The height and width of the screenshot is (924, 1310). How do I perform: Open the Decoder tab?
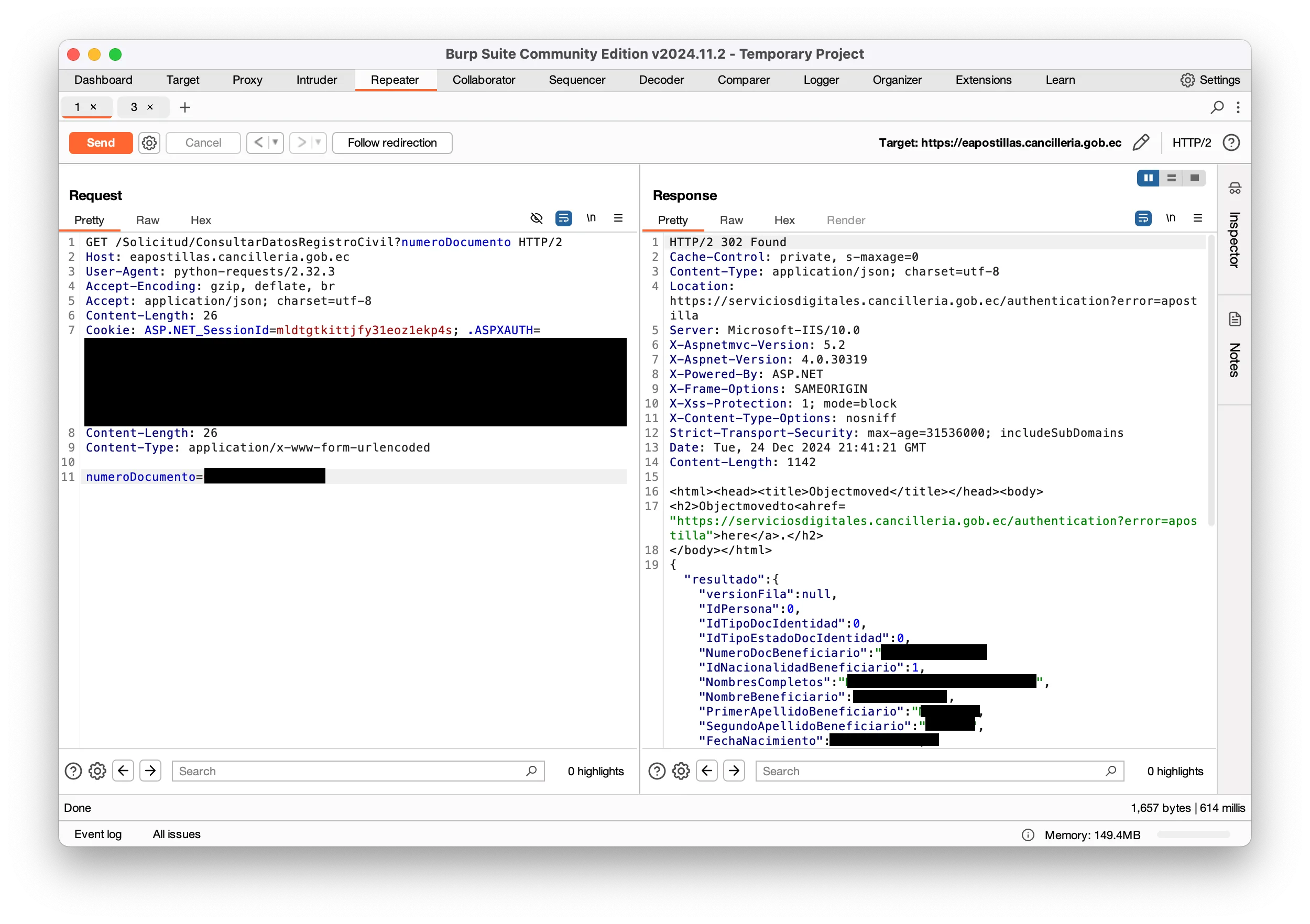coord(661,80)
